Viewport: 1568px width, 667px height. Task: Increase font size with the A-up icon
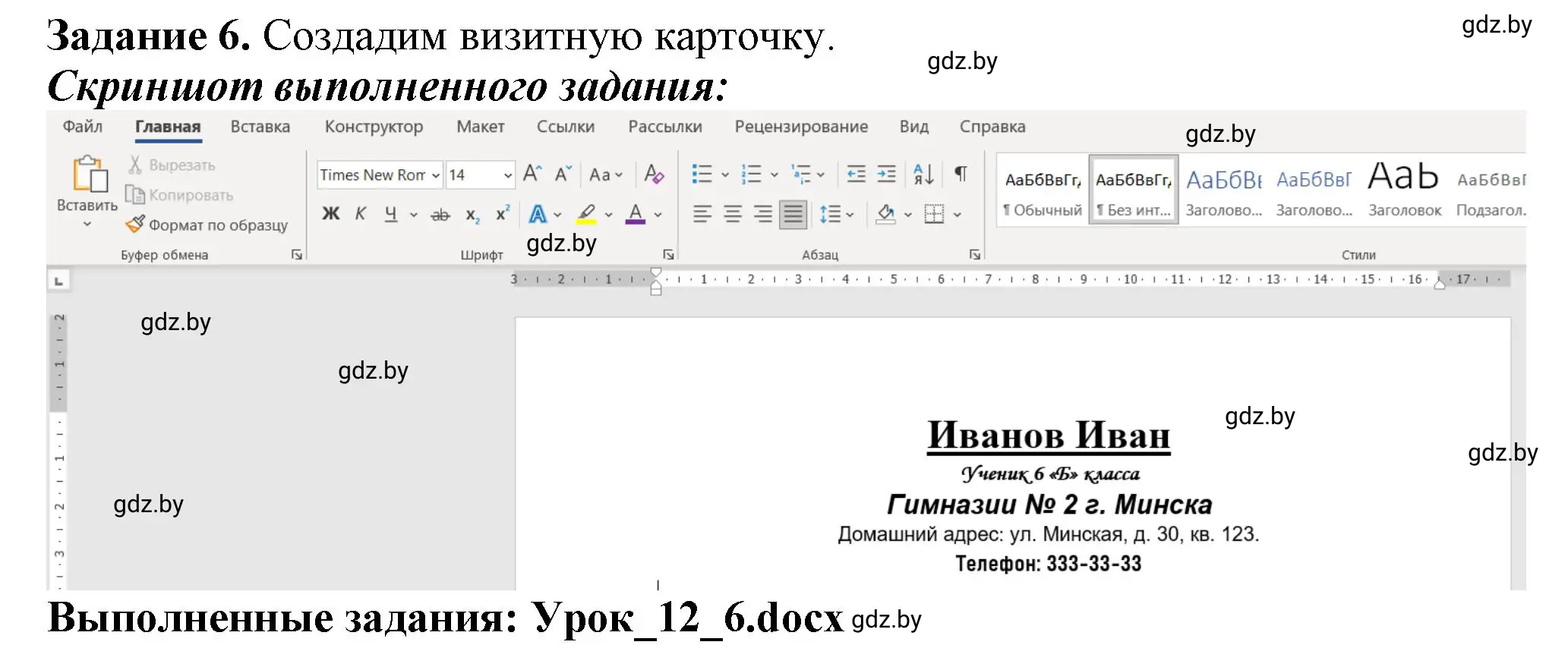[x=532, y=175]
